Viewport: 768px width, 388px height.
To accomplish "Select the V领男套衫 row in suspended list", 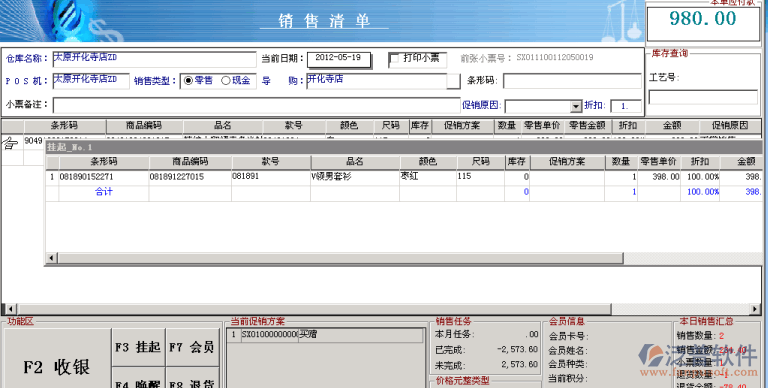I will pyautogui.click(x=404, y=177).
